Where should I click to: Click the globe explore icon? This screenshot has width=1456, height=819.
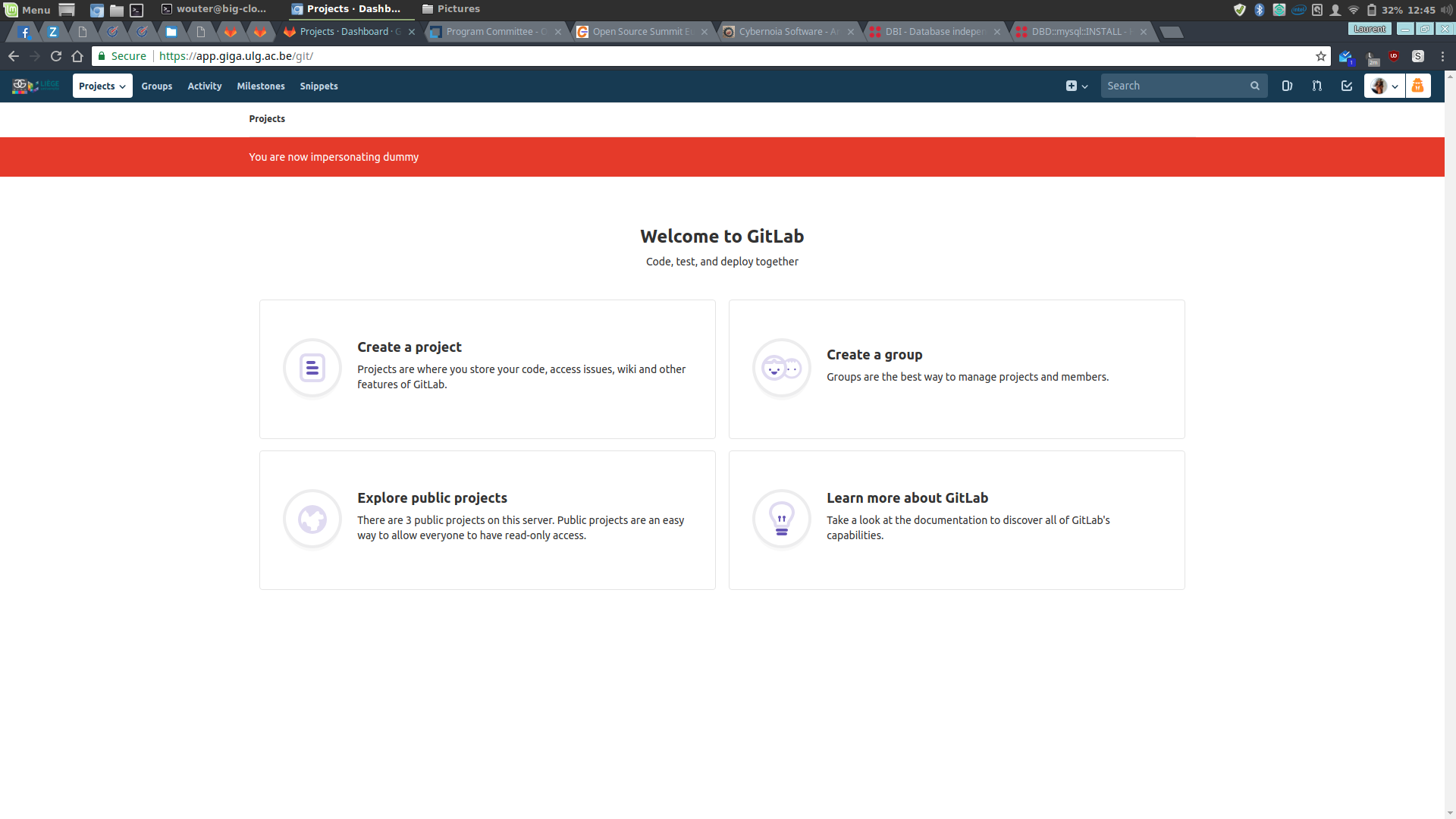(312, 519)
